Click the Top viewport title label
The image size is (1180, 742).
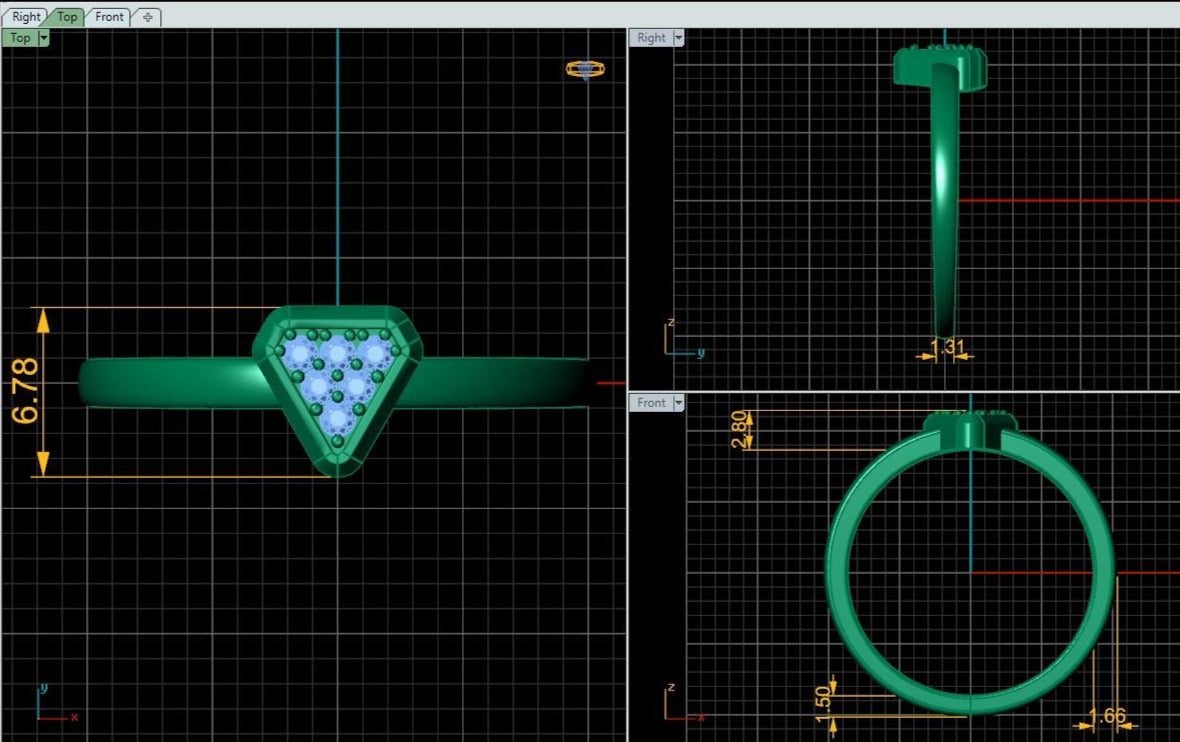[19, 38]
